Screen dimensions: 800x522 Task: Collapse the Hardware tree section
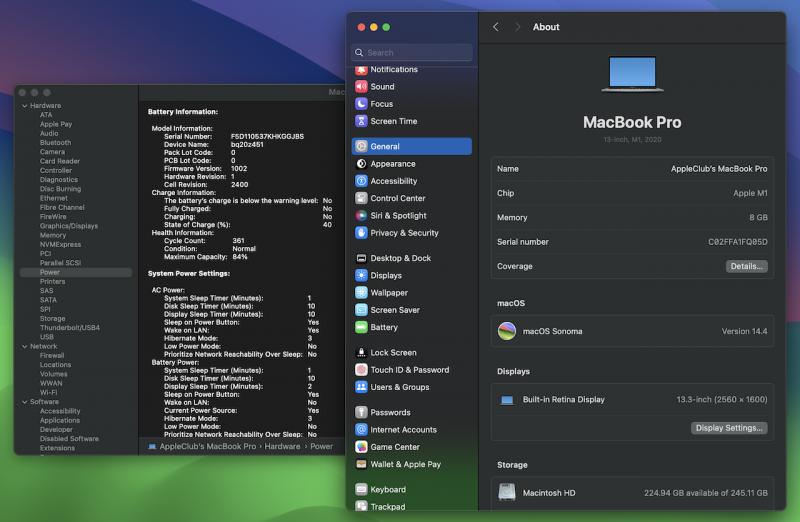24,106
